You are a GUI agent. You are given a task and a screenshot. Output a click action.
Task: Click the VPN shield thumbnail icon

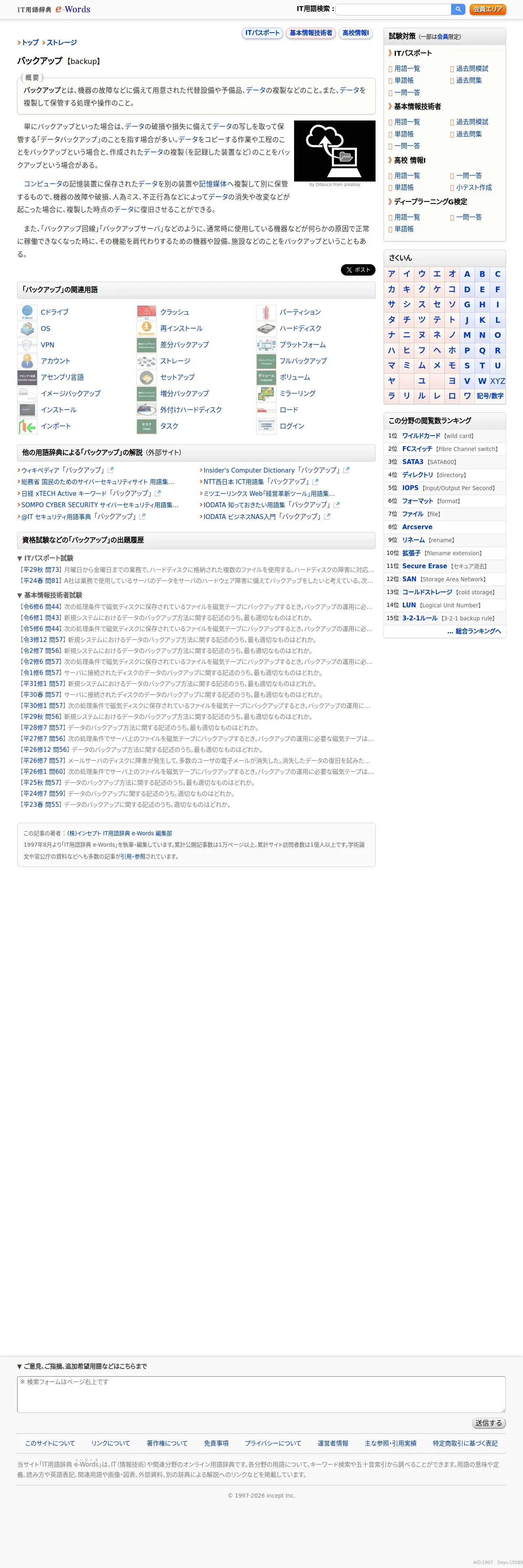point(27,345)
